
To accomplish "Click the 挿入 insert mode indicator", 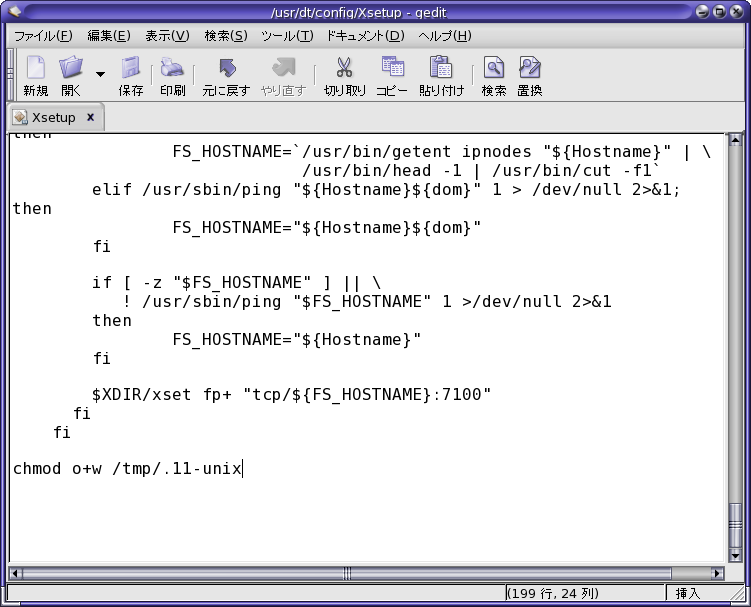I will [x=687, y=594].
